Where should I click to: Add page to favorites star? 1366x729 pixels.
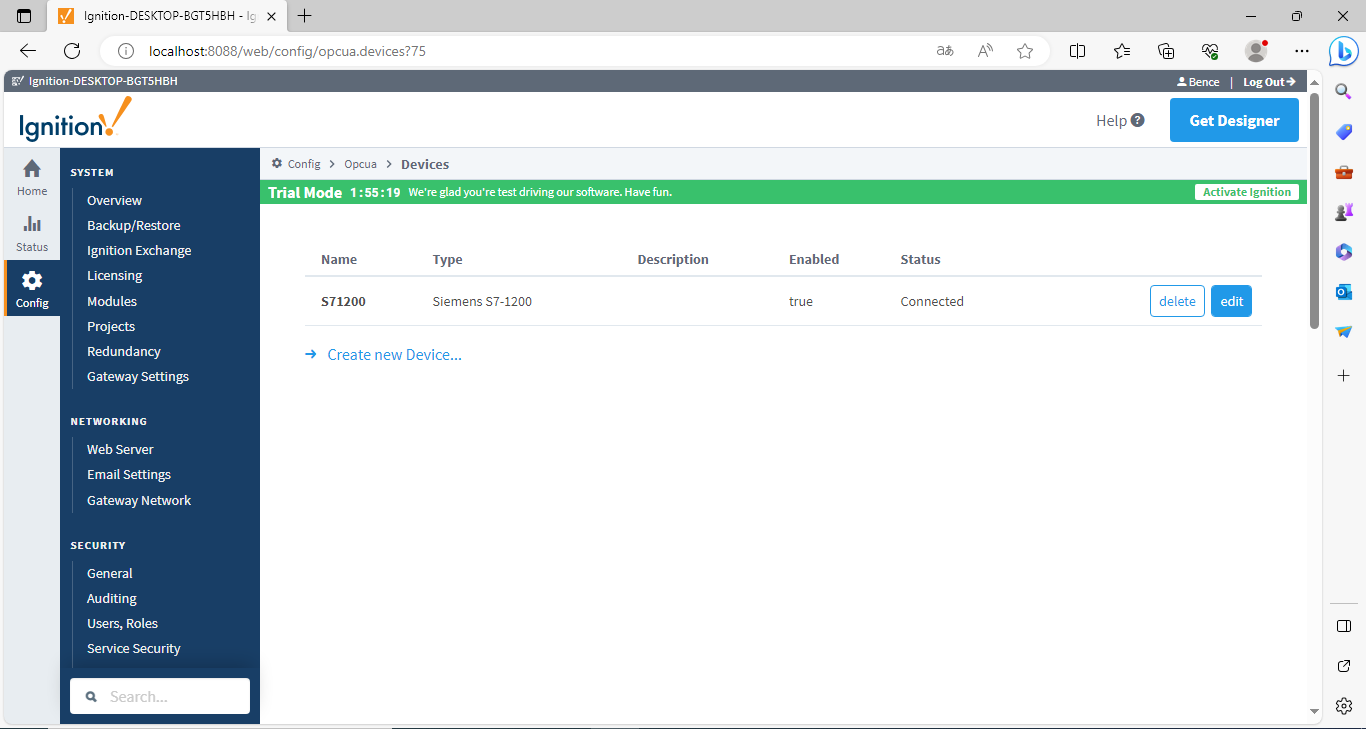coord(1025,51)
